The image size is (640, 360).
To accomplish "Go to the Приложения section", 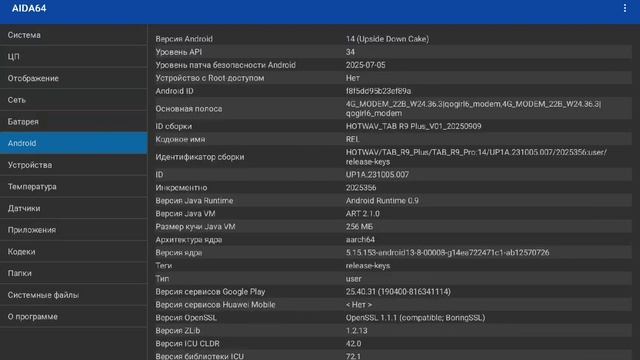I will click(73, 230).
